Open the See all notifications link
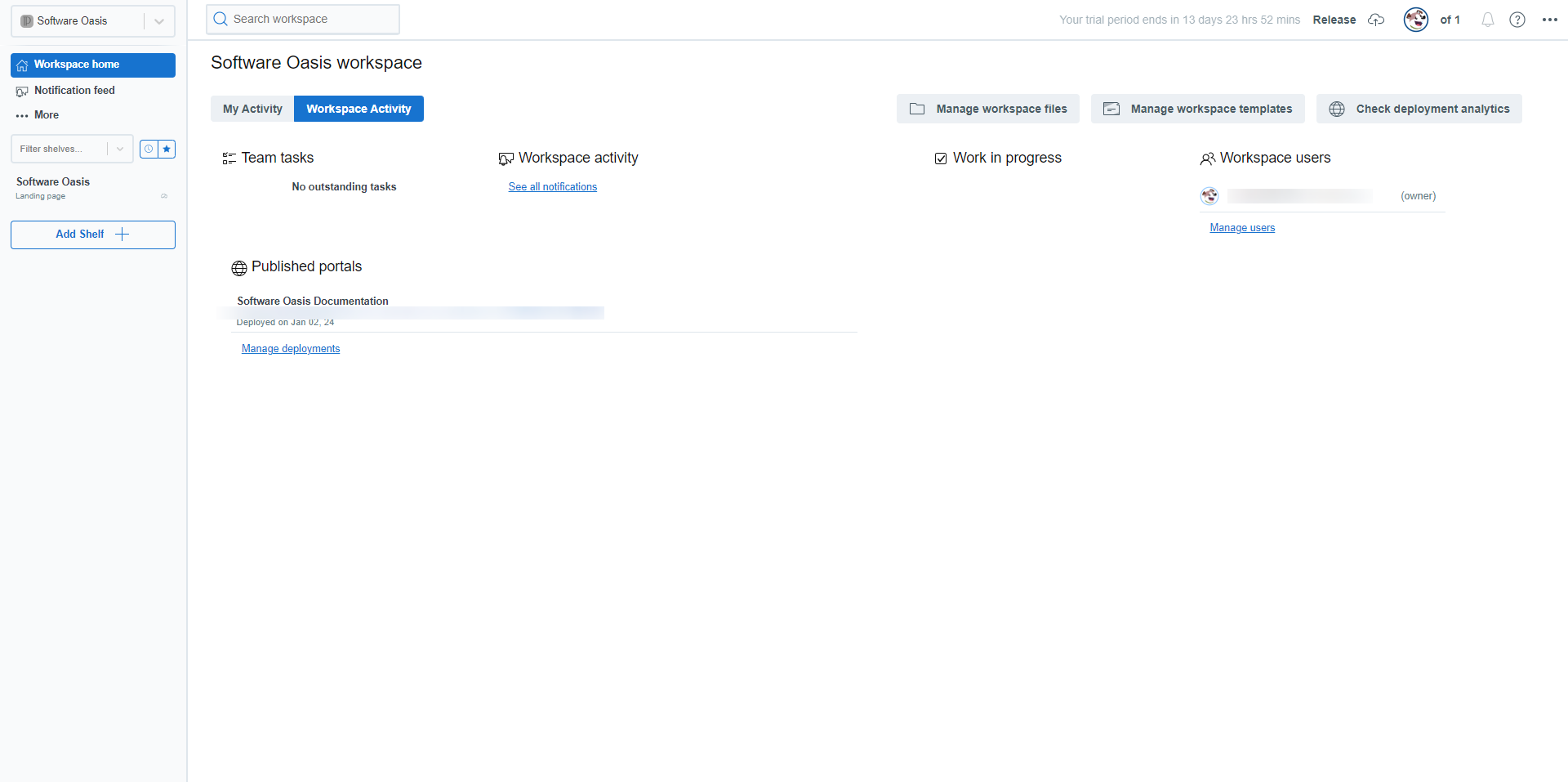Image resolution: width=1568 pixels, height=782 pixels. click(552, 186)
